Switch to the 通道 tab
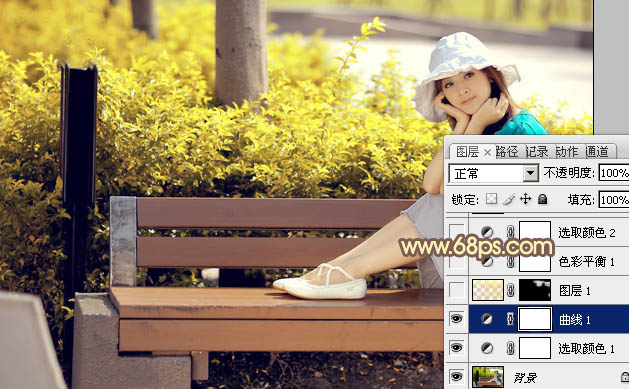Image resolution: width=629 pixels, height=389 pixels. [x=597, y=152]
